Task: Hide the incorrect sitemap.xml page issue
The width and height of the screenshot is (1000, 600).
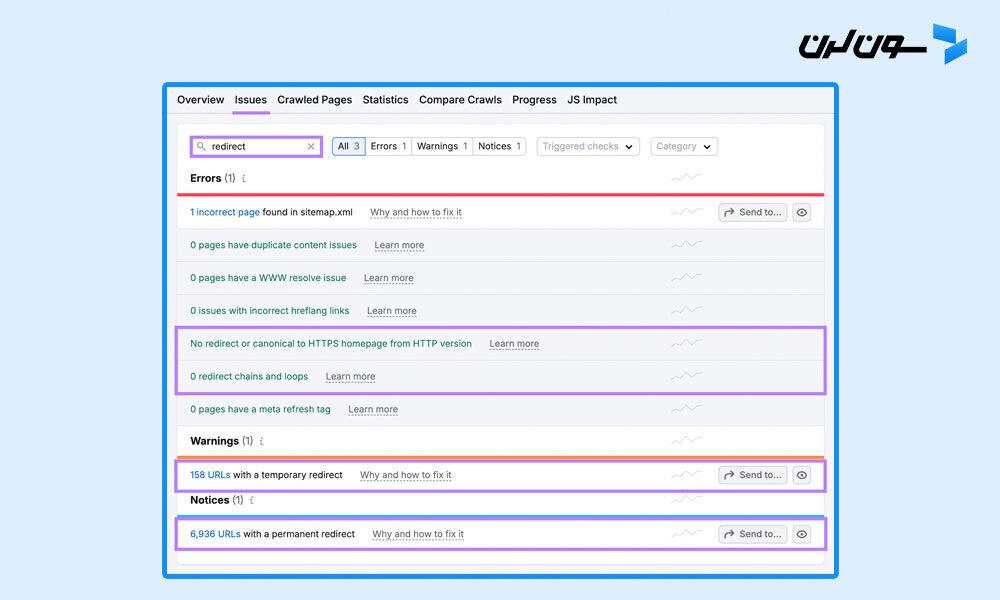Action: click(802, 212)
